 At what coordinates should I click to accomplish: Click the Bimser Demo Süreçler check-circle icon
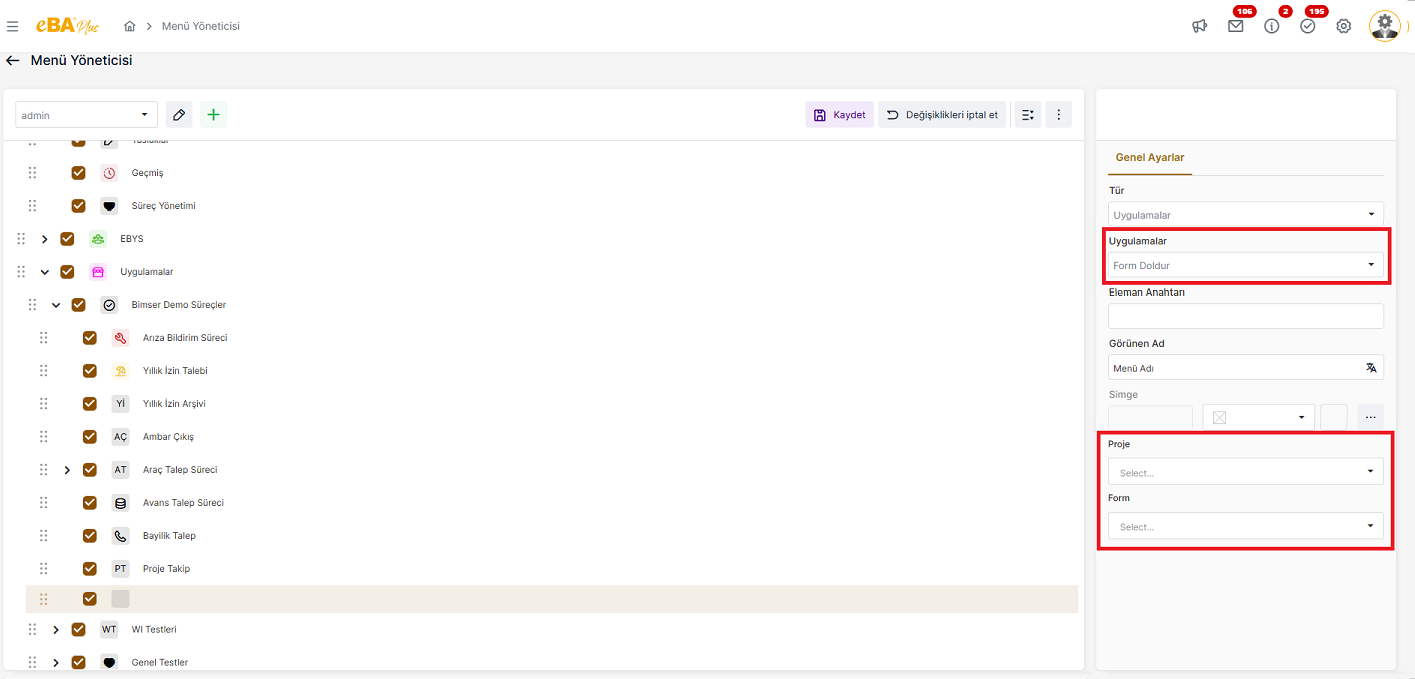tap(110, 305)
